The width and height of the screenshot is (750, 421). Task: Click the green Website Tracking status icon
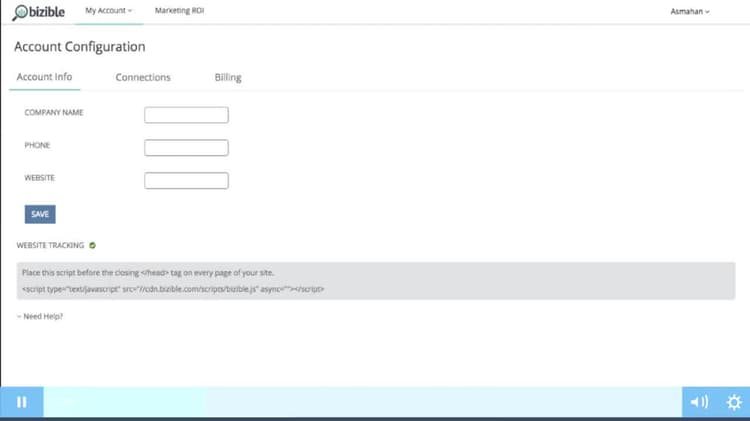click(x=92, y=245)
